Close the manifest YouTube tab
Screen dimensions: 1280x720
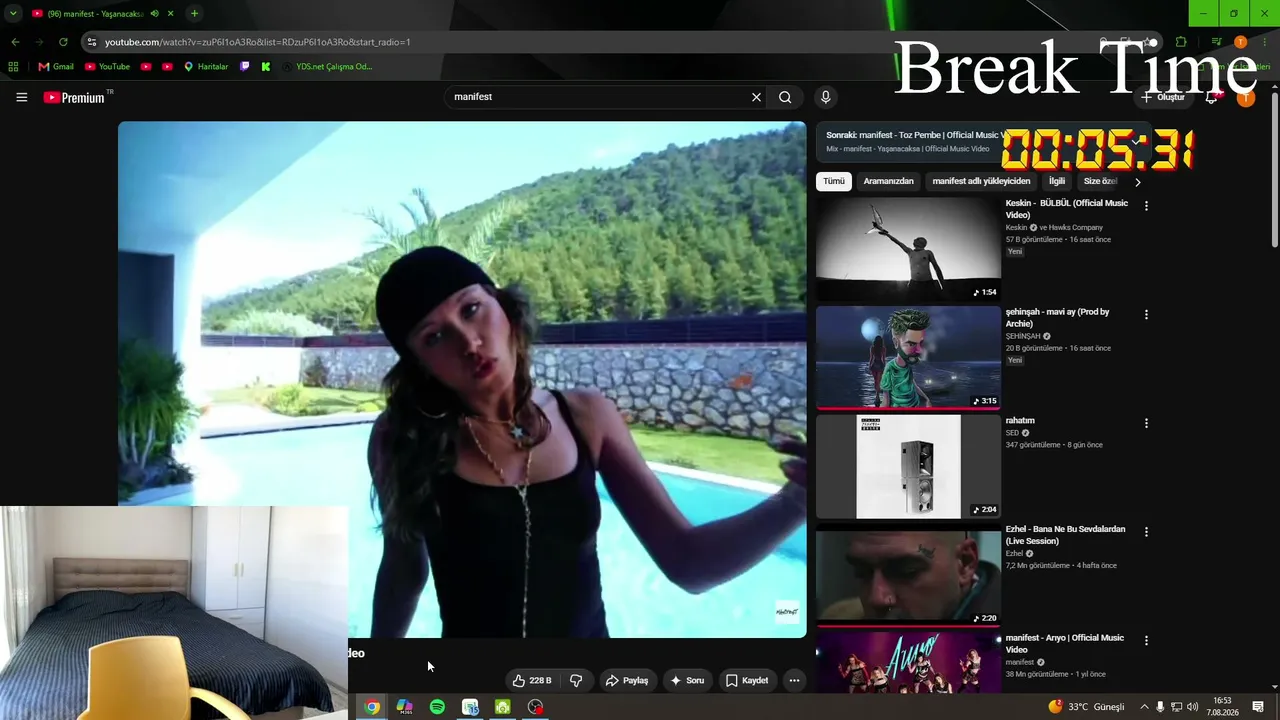pos(171,14)
